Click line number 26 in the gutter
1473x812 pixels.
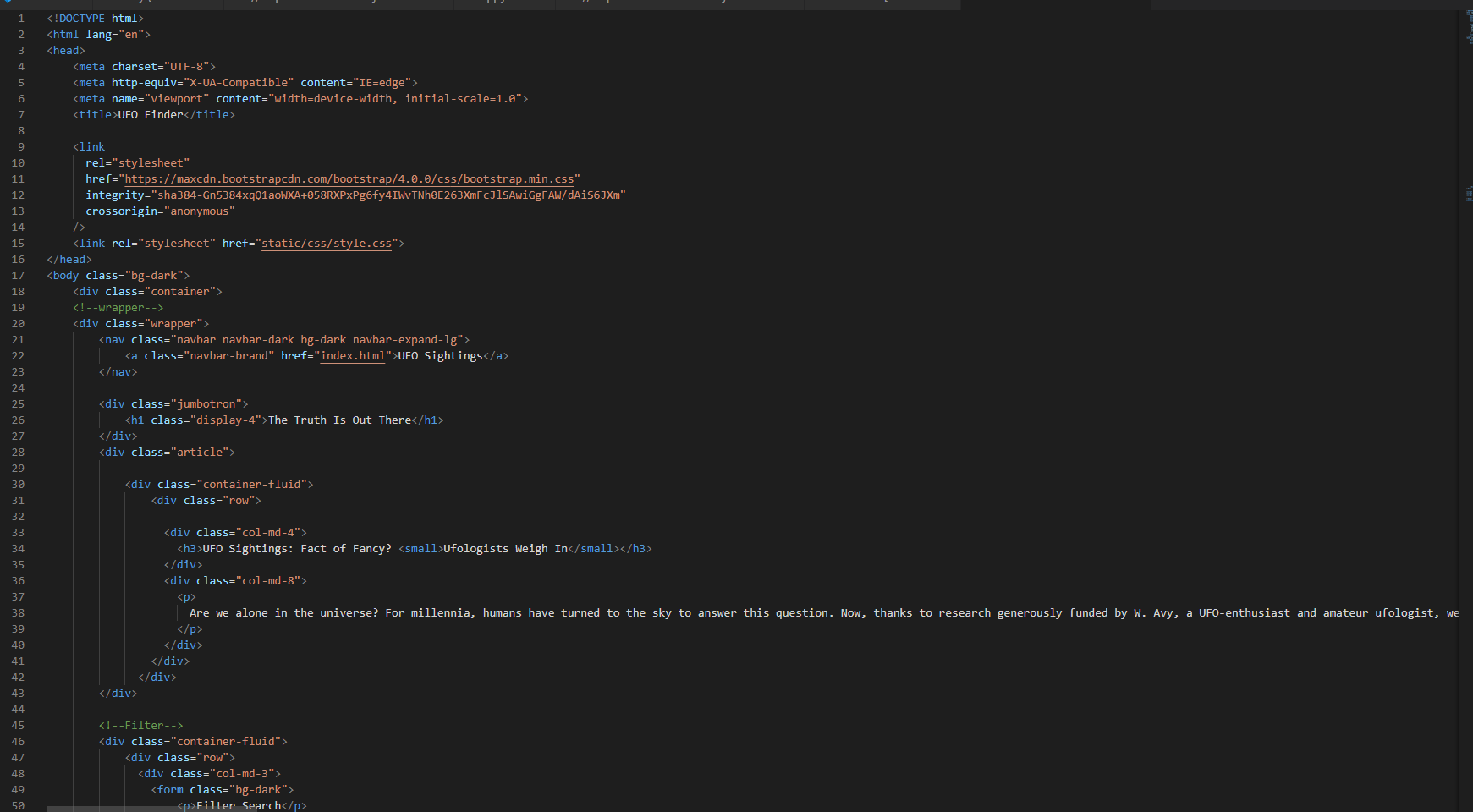[18, 420]
